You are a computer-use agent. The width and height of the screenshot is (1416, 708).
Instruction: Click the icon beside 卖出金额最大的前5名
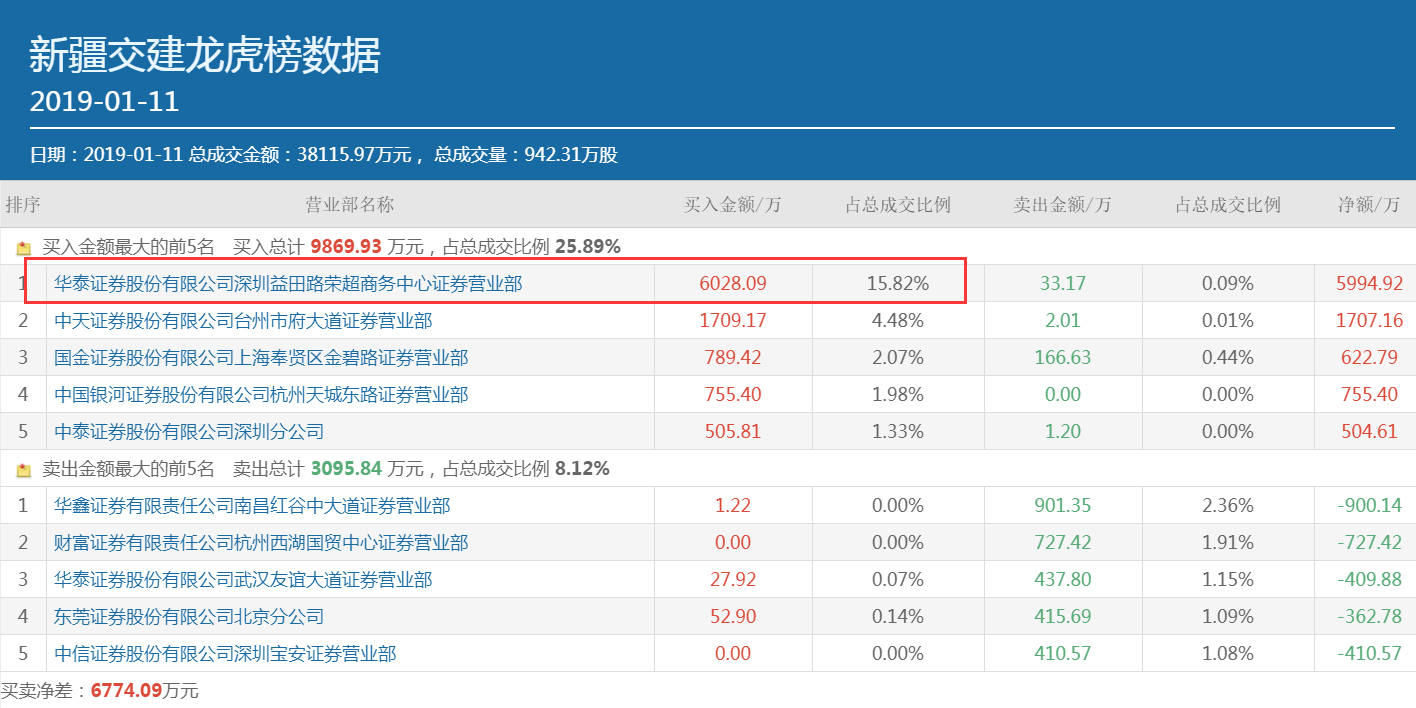[x=24, y=469]
